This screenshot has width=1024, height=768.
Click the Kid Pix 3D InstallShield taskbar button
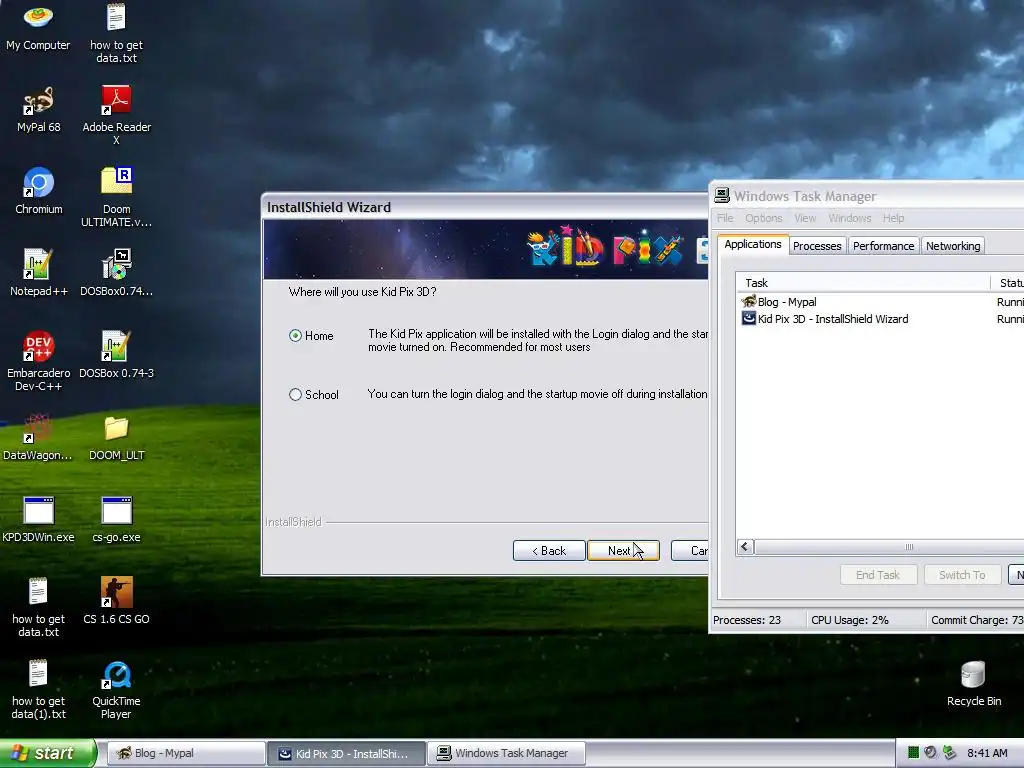(346, 753)
